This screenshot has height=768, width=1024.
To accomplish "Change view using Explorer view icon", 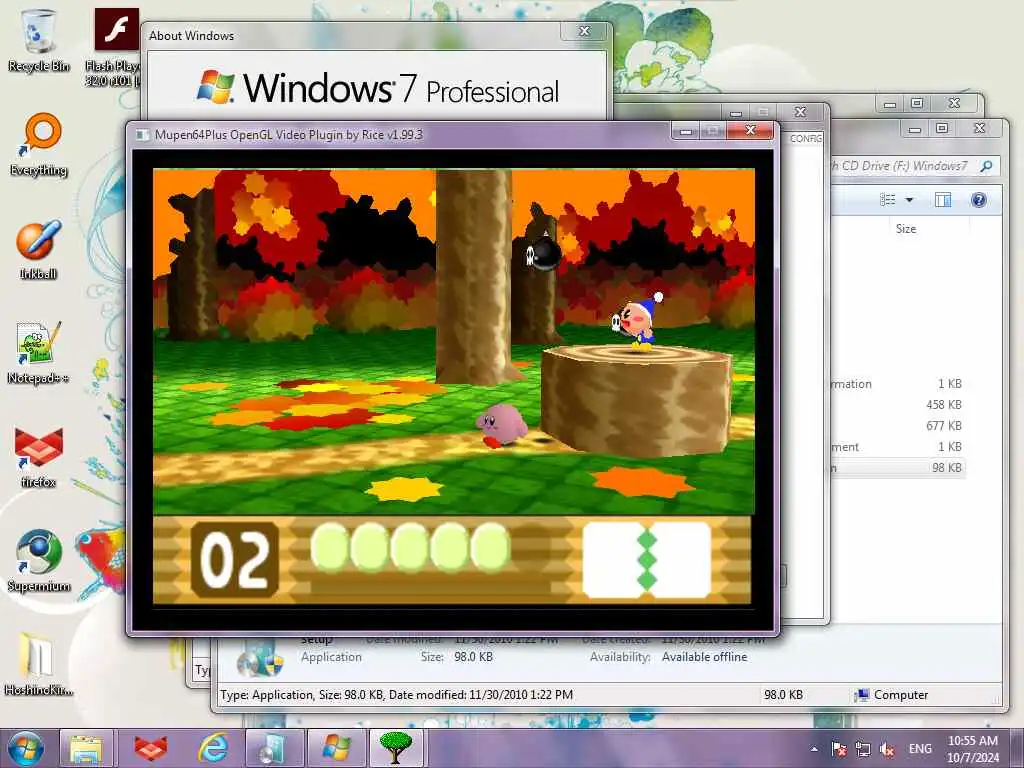I will coord(888,200).
